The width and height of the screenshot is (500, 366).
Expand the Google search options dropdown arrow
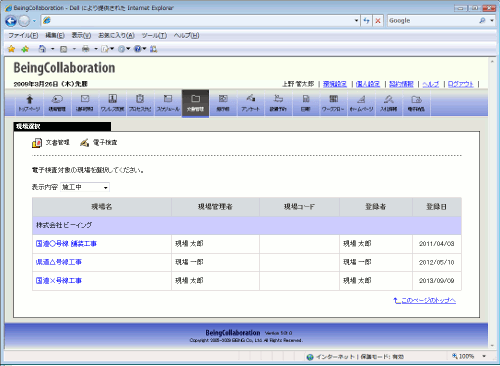click(x=492, y=21)
